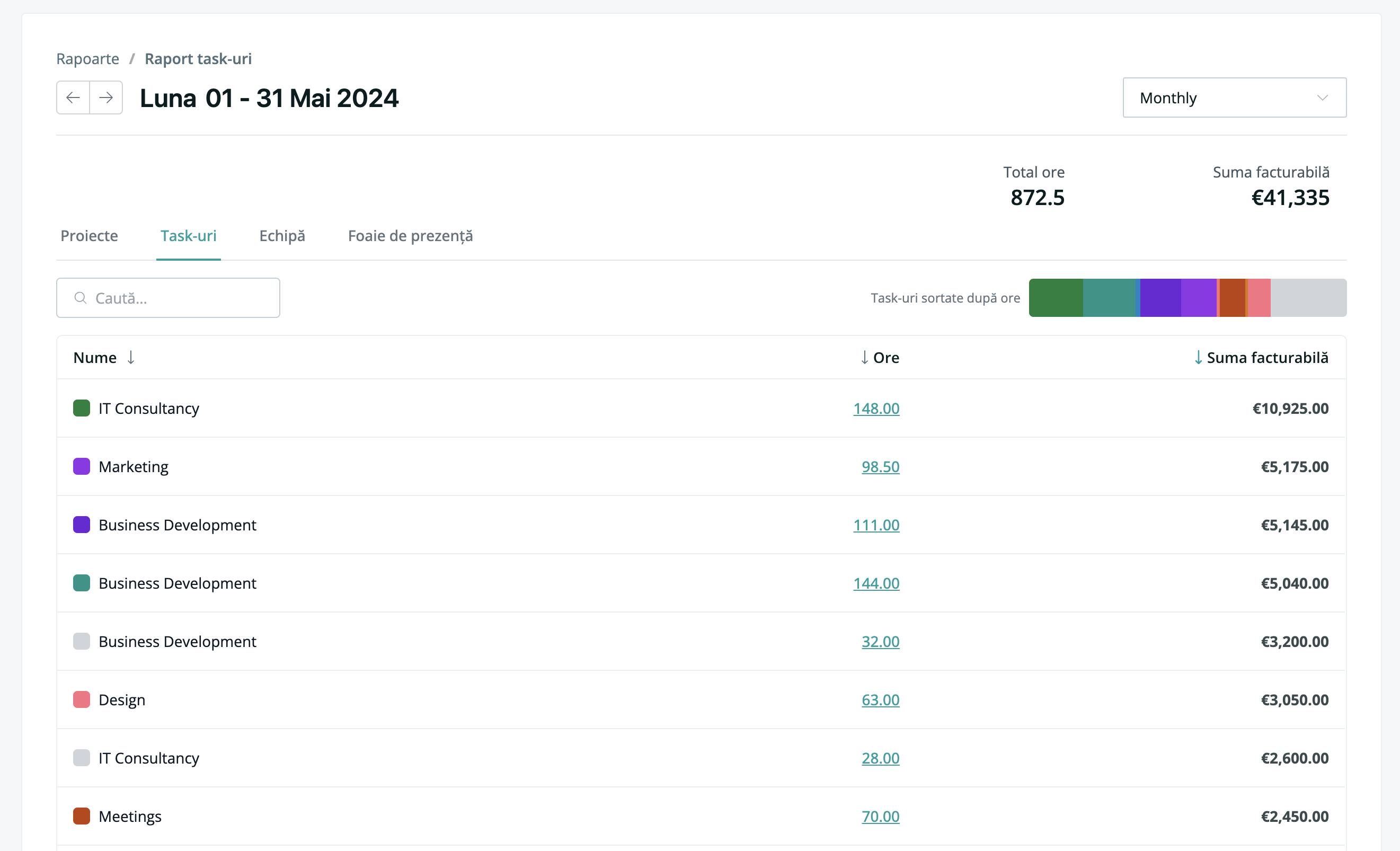1400x851 pixels.
Task: Click Raport task-uri breadcrumb
Action: tap(198, 58)
